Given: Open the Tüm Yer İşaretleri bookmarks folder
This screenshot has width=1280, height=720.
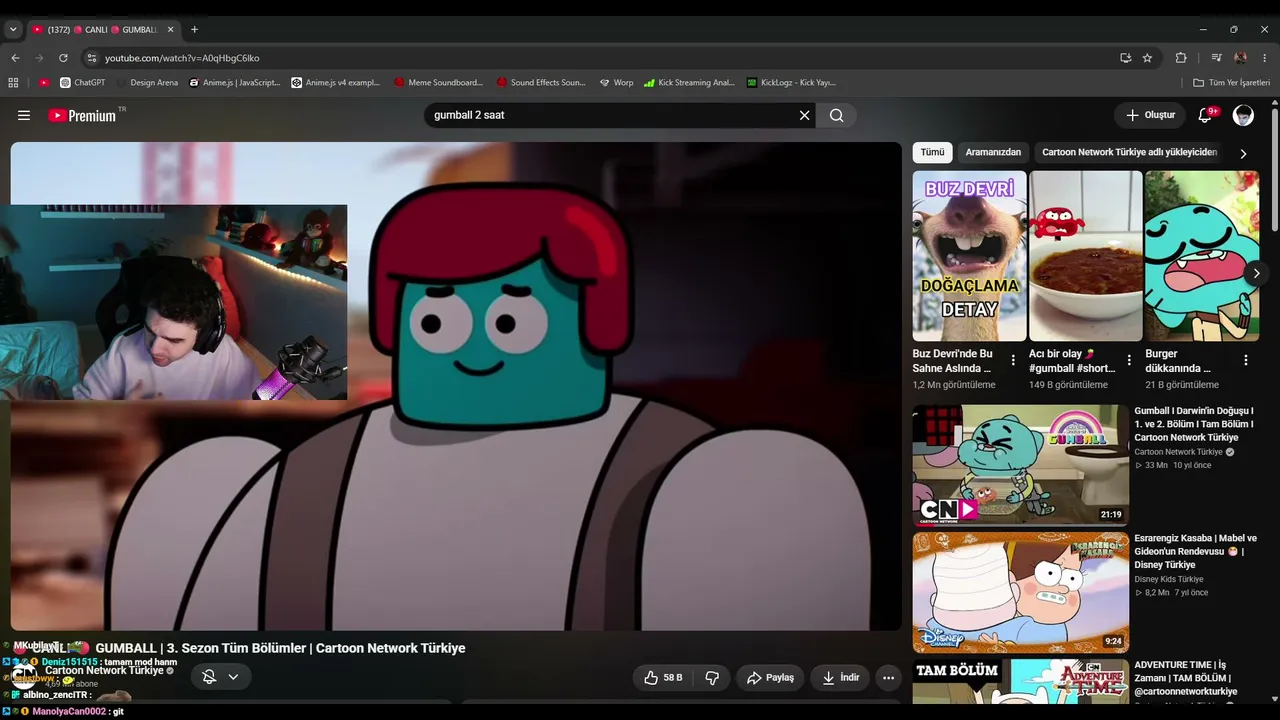Looking at the screenshot, I should 1230,83.
